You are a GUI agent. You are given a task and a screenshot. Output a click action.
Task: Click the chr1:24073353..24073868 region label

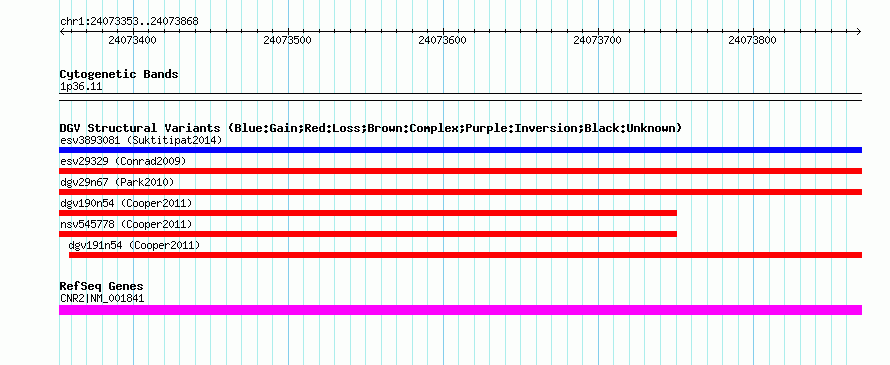[129, 22]
